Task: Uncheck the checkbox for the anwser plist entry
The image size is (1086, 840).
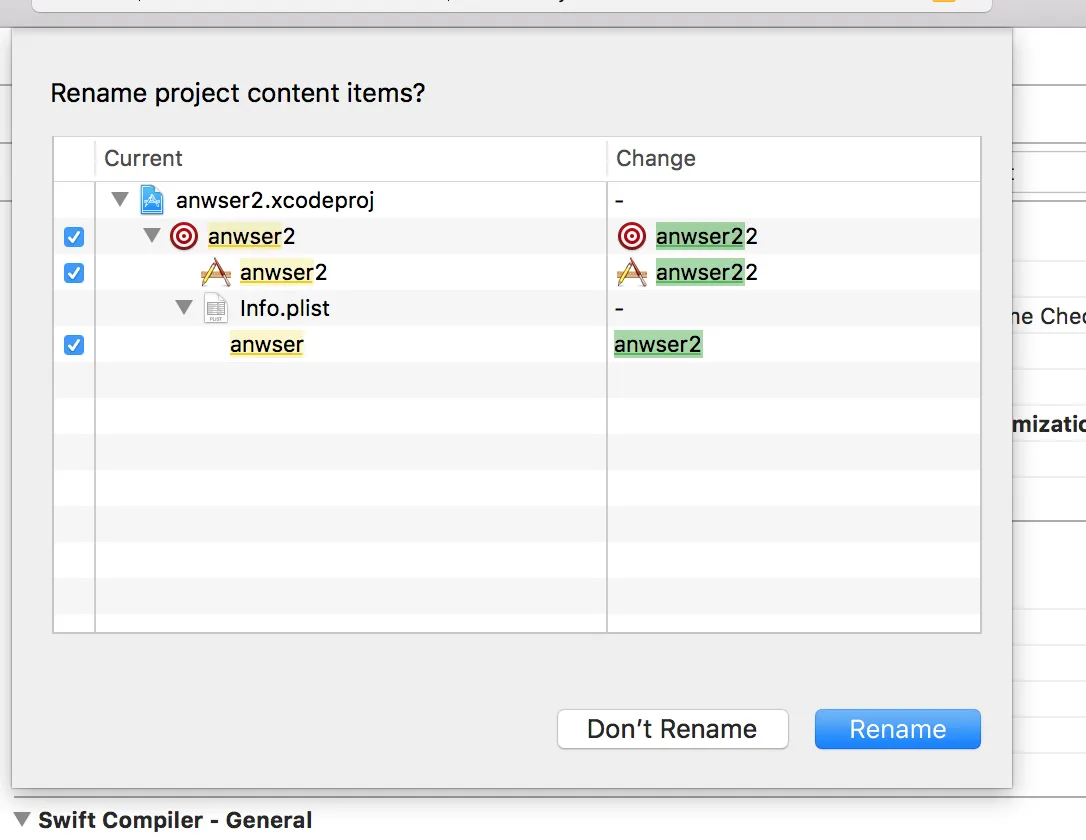Action: (x=74, y=345)
